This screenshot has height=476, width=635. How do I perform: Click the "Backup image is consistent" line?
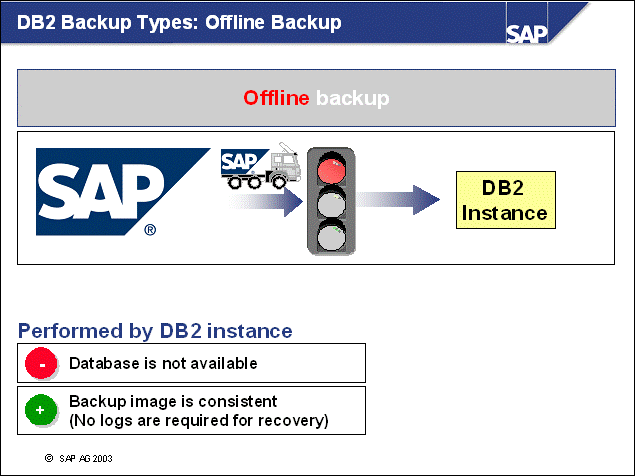[172, 402]
